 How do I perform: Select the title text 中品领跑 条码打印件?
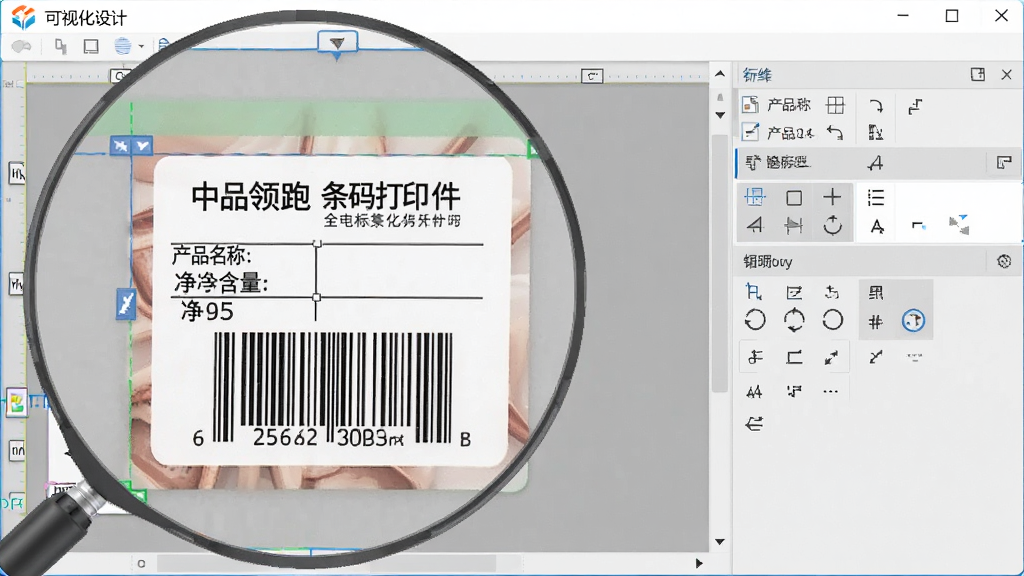pos(325,196)
